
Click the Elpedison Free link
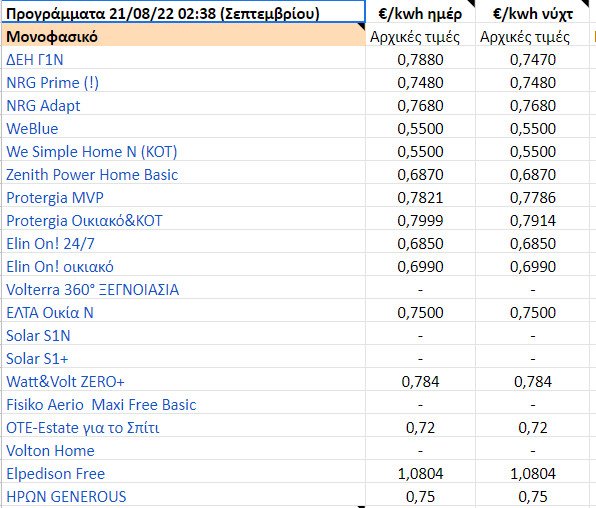(55, 474)
